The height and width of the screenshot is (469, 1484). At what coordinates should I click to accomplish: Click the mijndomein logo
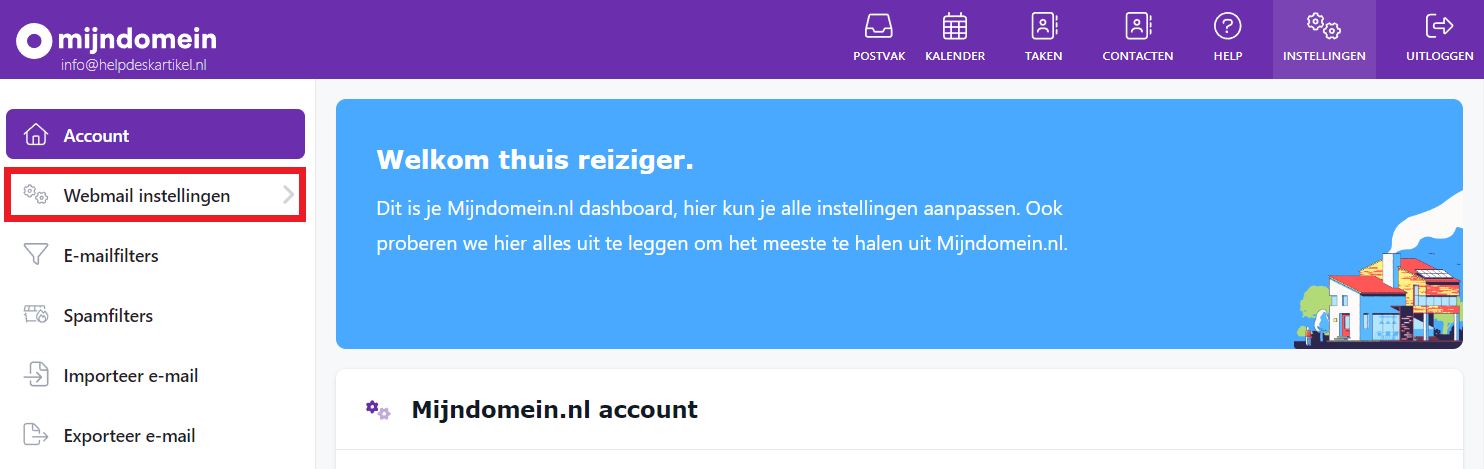[116, 40]
